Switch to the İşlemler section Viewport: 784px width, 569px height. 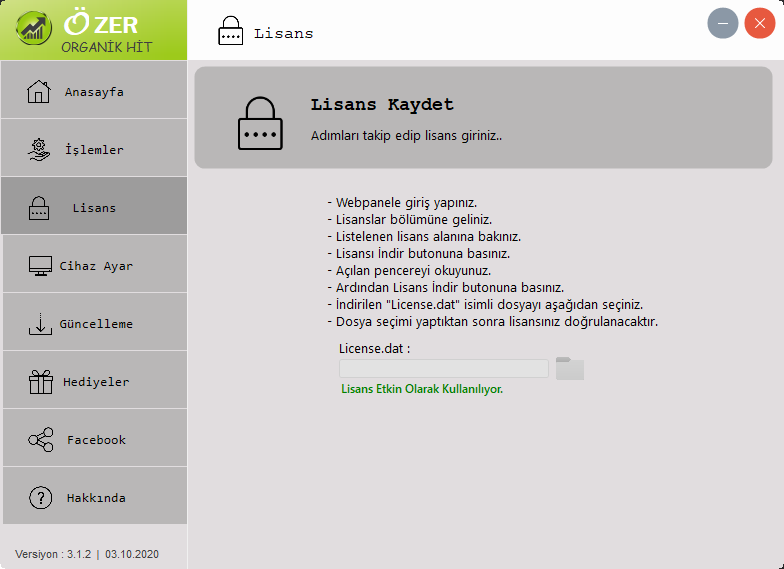[x=94, y=148]
